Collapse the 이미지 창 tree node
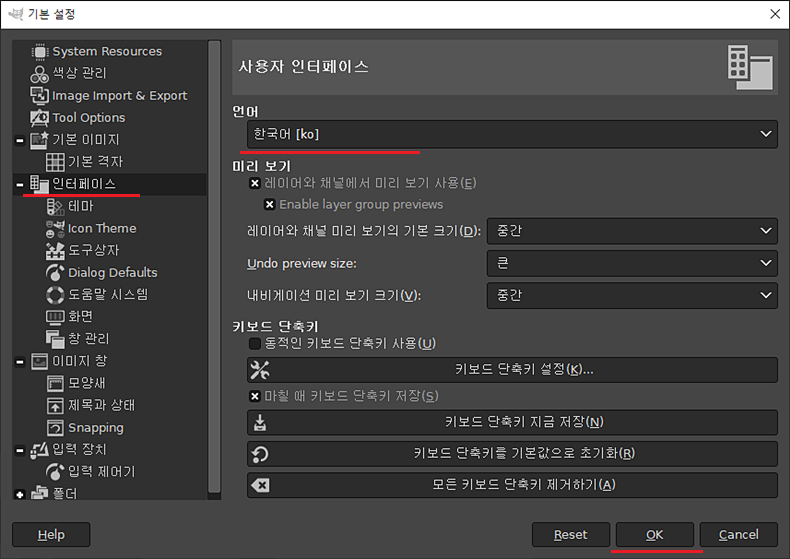790x559 pixels. point(20,362)
